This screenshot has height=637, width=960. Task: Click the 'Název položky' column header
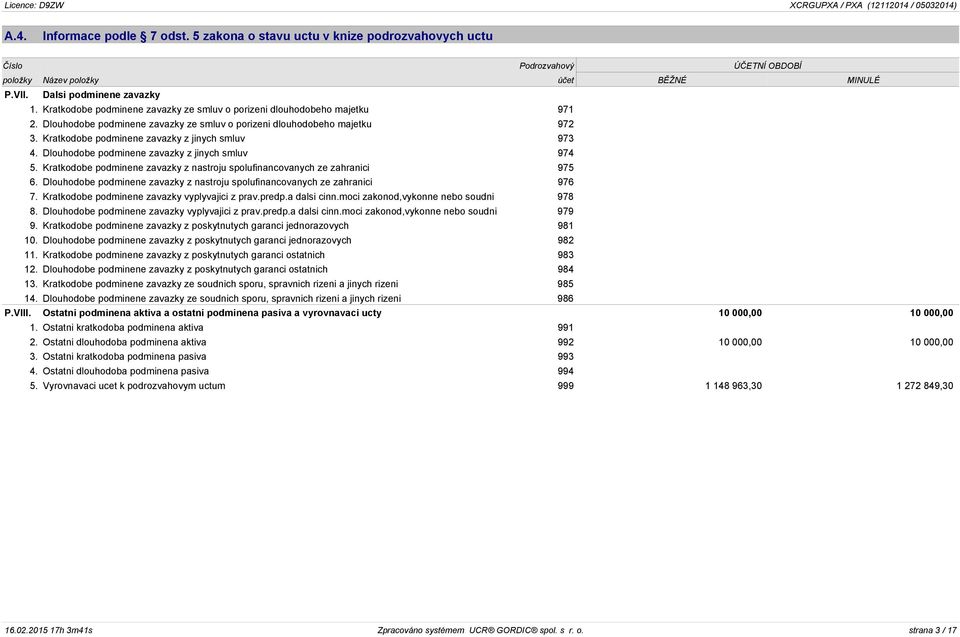70,80
